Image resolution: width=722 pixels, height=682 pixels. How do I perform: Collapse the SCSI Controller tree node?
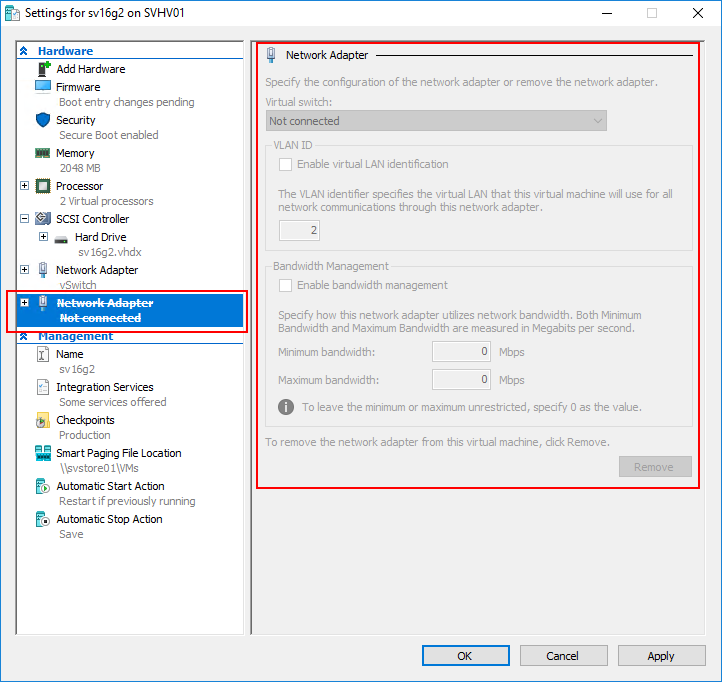(25, 219)
